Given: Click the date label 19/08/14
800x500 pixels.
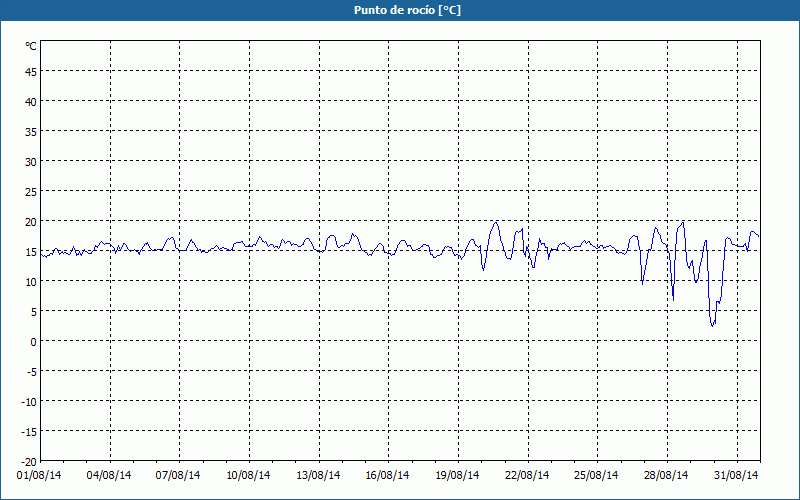Looking at the screenshot, I should [457, 475].
